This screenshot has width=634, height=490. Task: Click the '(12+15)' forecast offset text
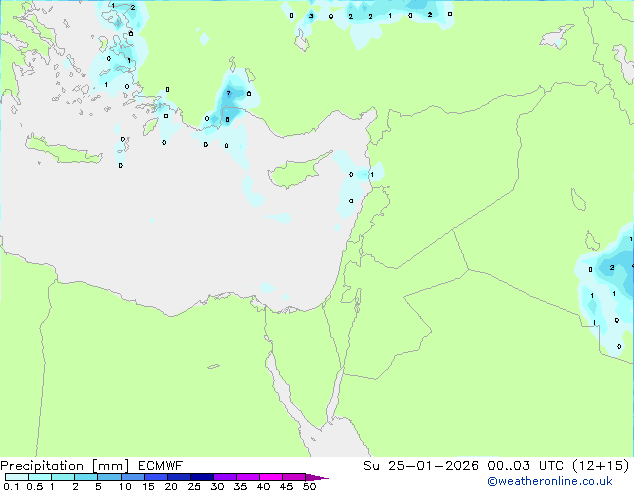[x=601, y=466]
